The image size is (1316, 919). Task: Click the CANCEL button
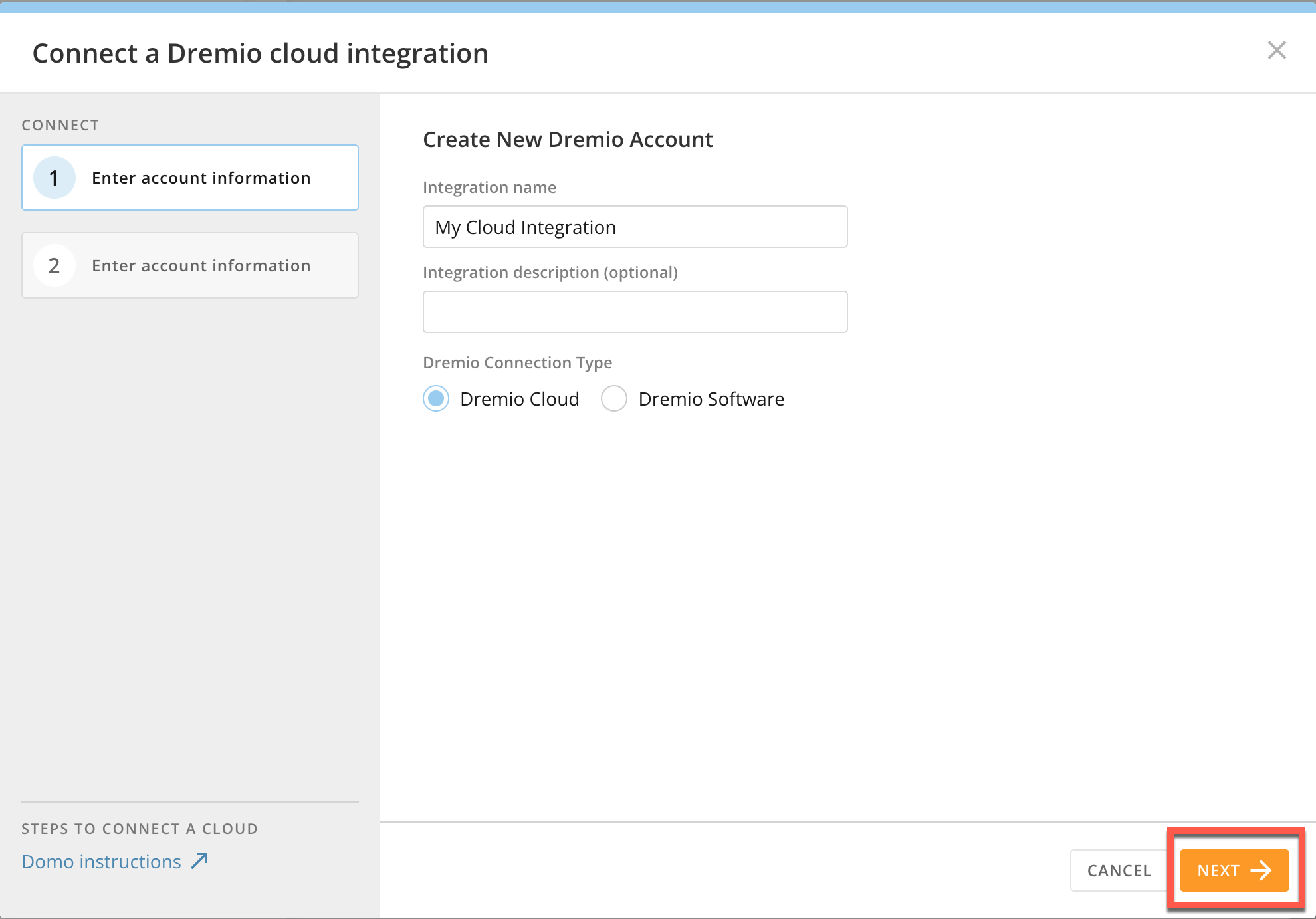(x=1119, y=870)
